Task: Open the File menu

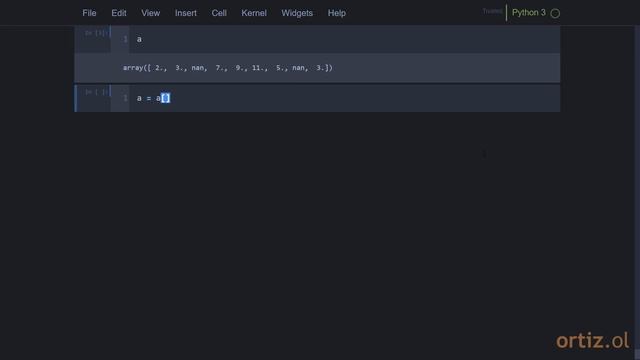Action: click(x=89, y=13)
